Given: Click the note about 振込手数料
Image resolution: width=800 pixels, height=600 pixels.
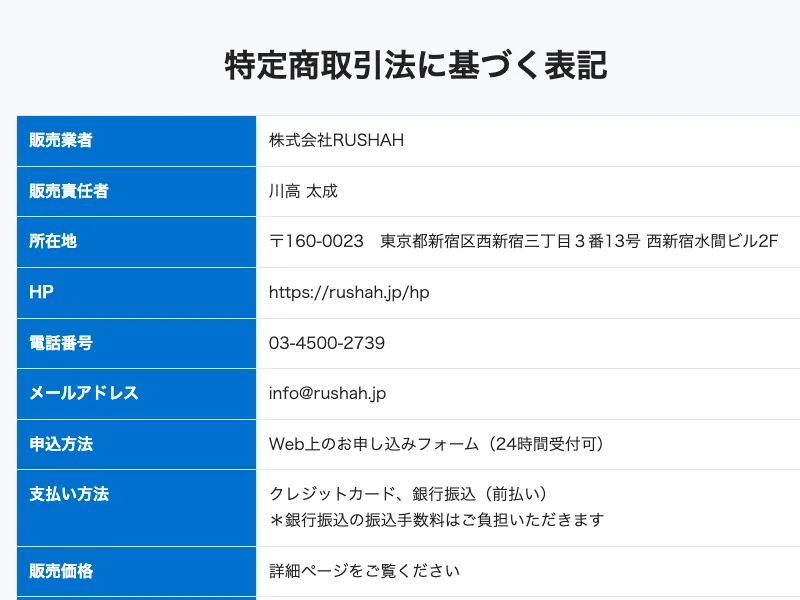Looking at the screenshot, I should click(x=437, y=520).
